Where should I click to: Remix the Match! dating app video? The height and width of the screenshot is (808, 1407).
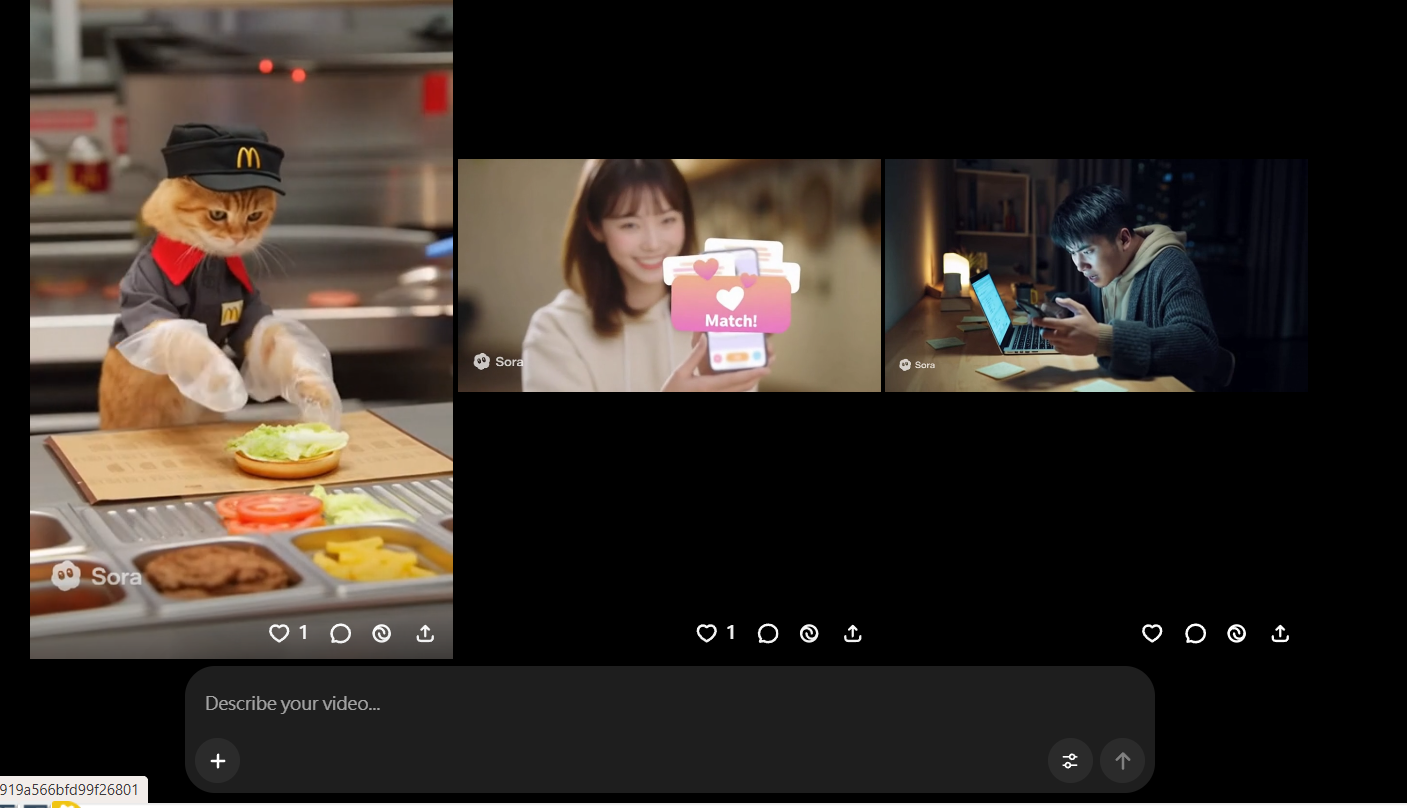click(x=809, y=633)
